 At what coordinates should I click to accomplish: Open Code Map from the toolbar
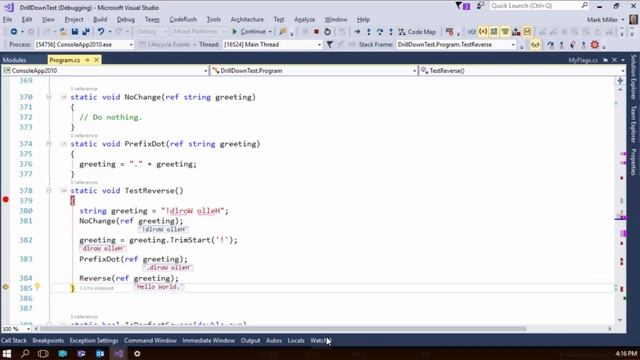click(x=417, y=31)
